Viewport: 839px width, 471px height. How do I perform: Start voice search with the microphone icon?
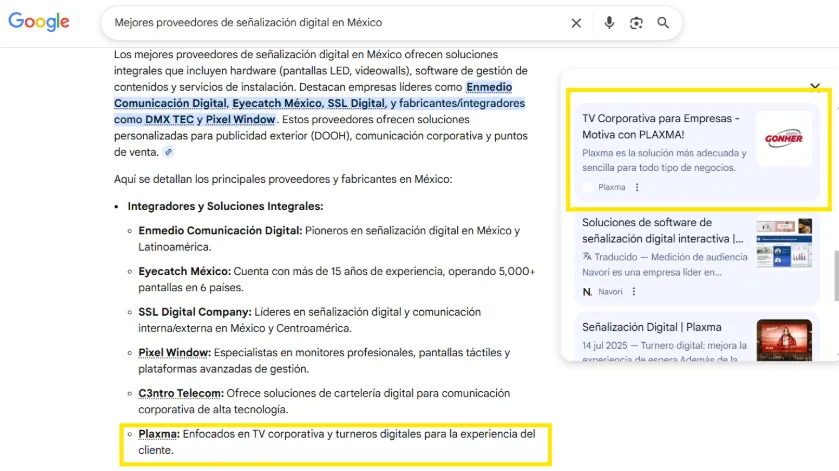click(x=609, y=22)
